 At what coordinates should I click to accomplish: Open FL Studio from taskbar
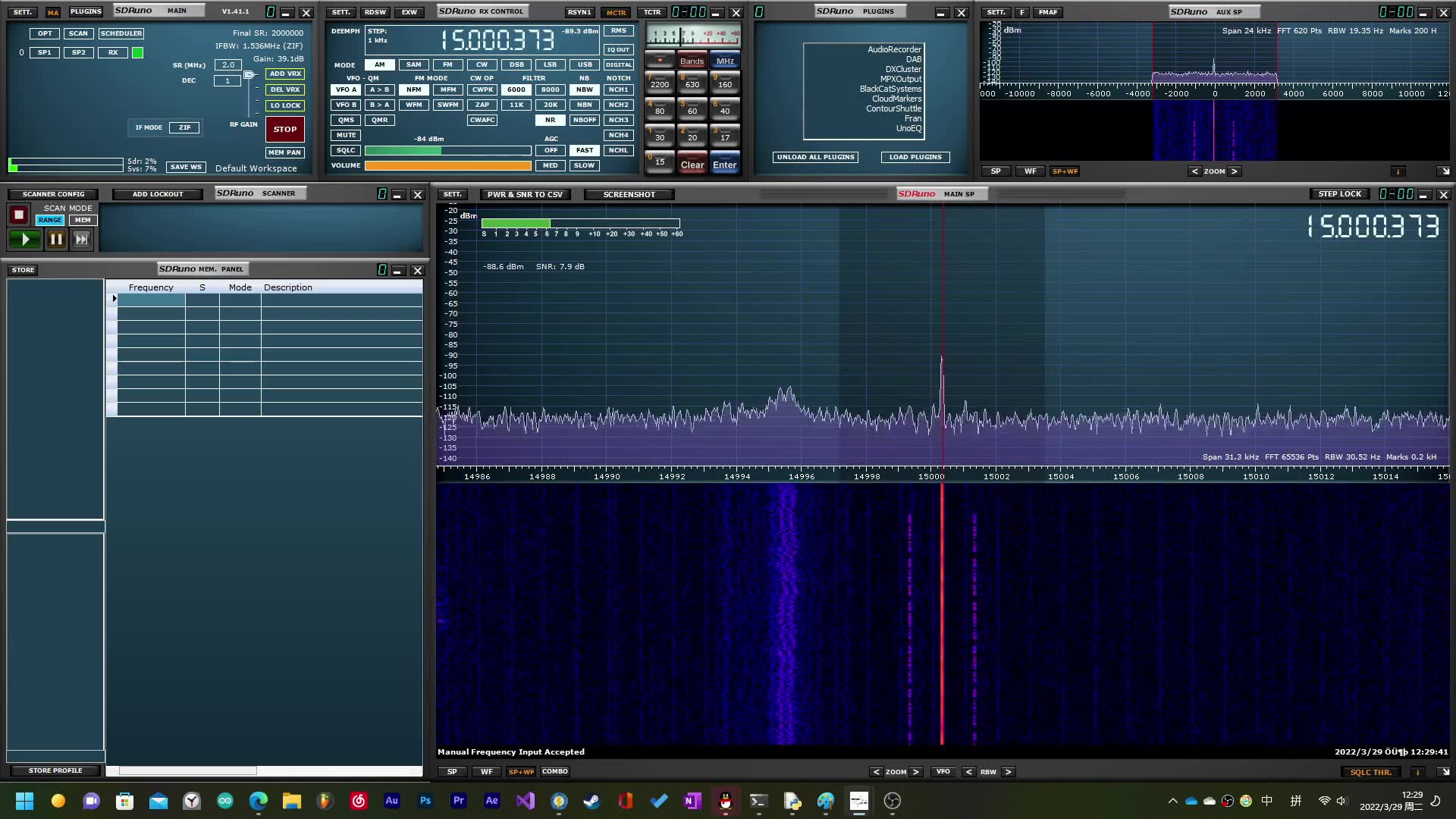point(325,801)
